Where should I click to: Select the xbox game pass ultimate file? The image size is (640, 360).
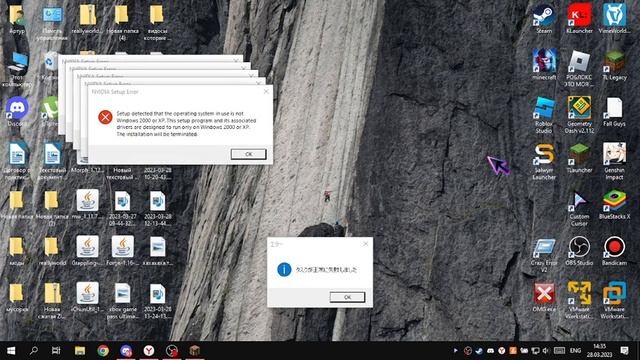point(122,301)
